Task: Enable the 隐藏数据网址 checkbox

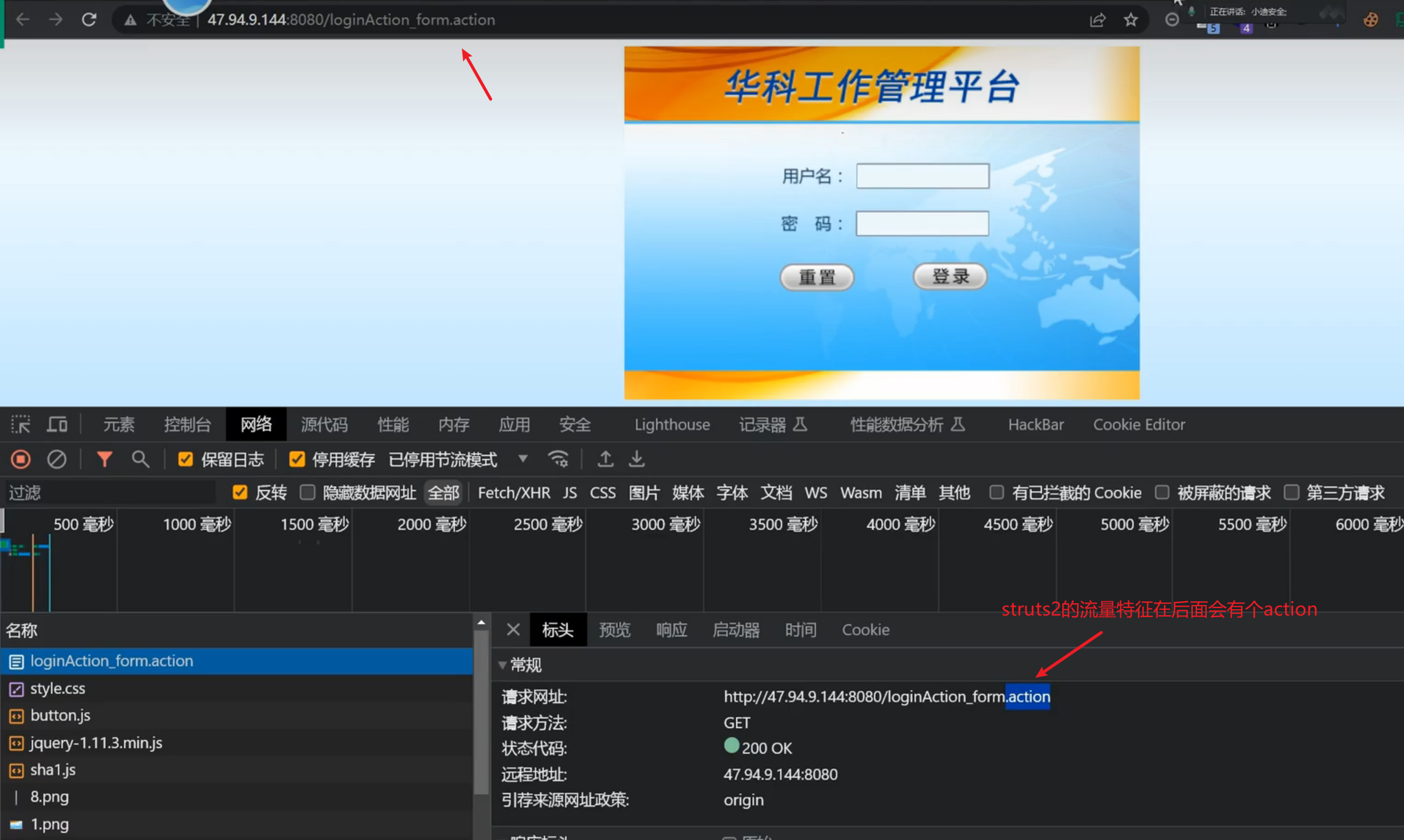Action: click(x=308, y=493)
